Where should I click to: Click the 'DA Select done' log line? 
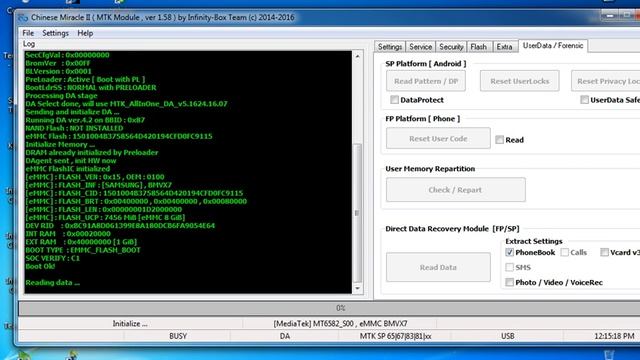pos(127,104)
